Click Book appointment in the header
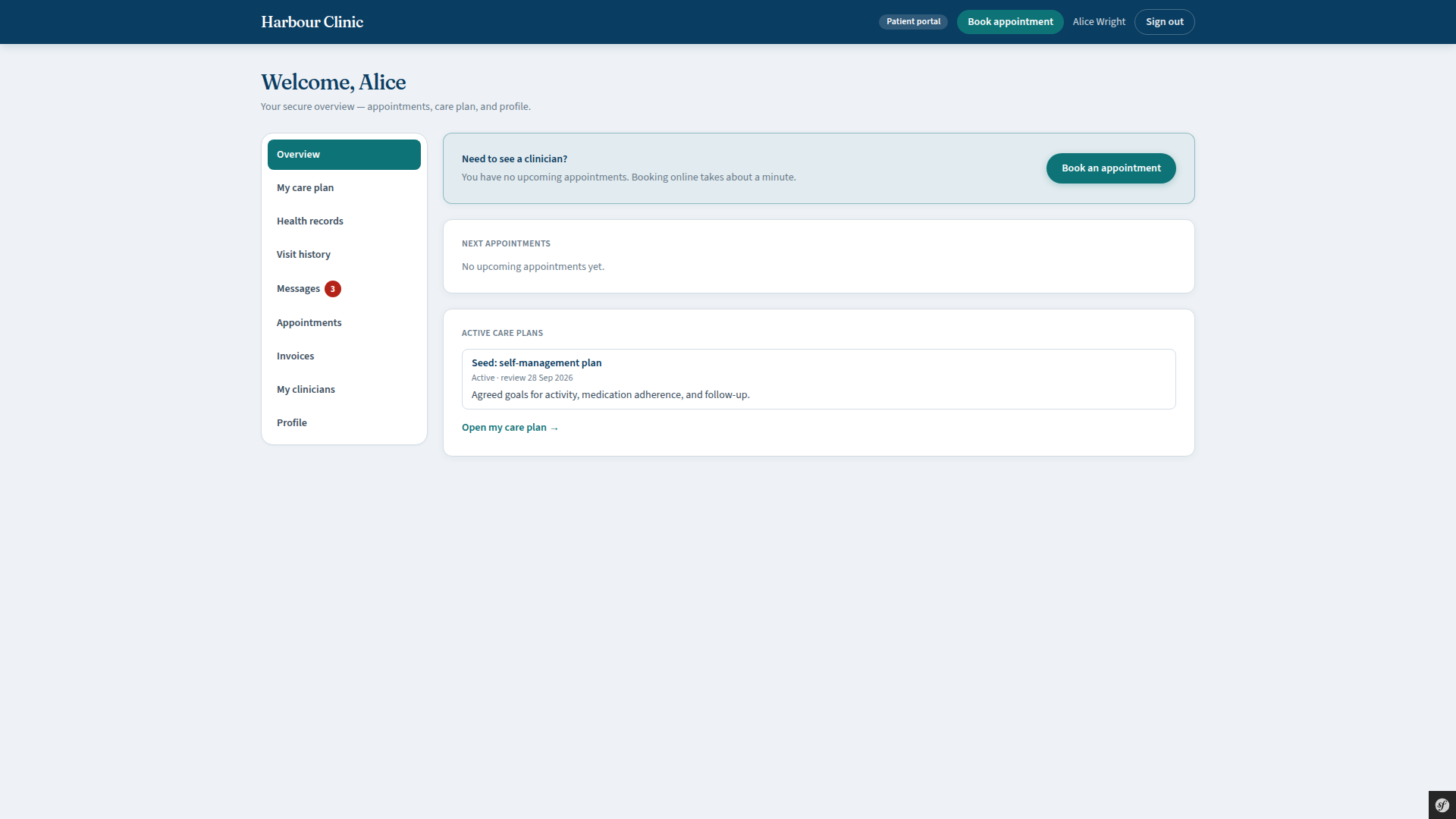Viewport: 1456px width, 819px height. tap(1010, 22)
